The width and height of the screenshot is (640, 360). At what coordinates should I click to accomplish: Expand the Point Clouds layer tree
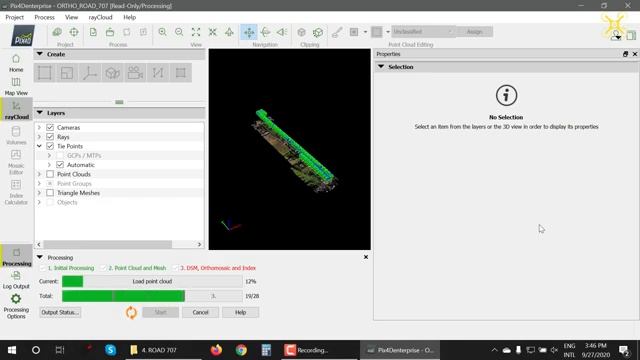pos(40,174)
